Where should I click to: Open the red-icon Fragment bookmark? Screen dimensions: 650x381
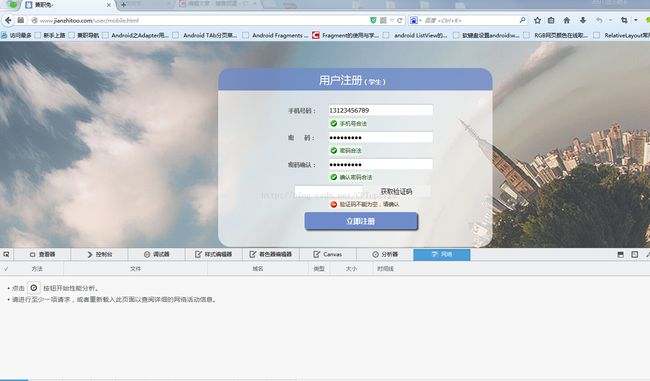click(346, 35)
